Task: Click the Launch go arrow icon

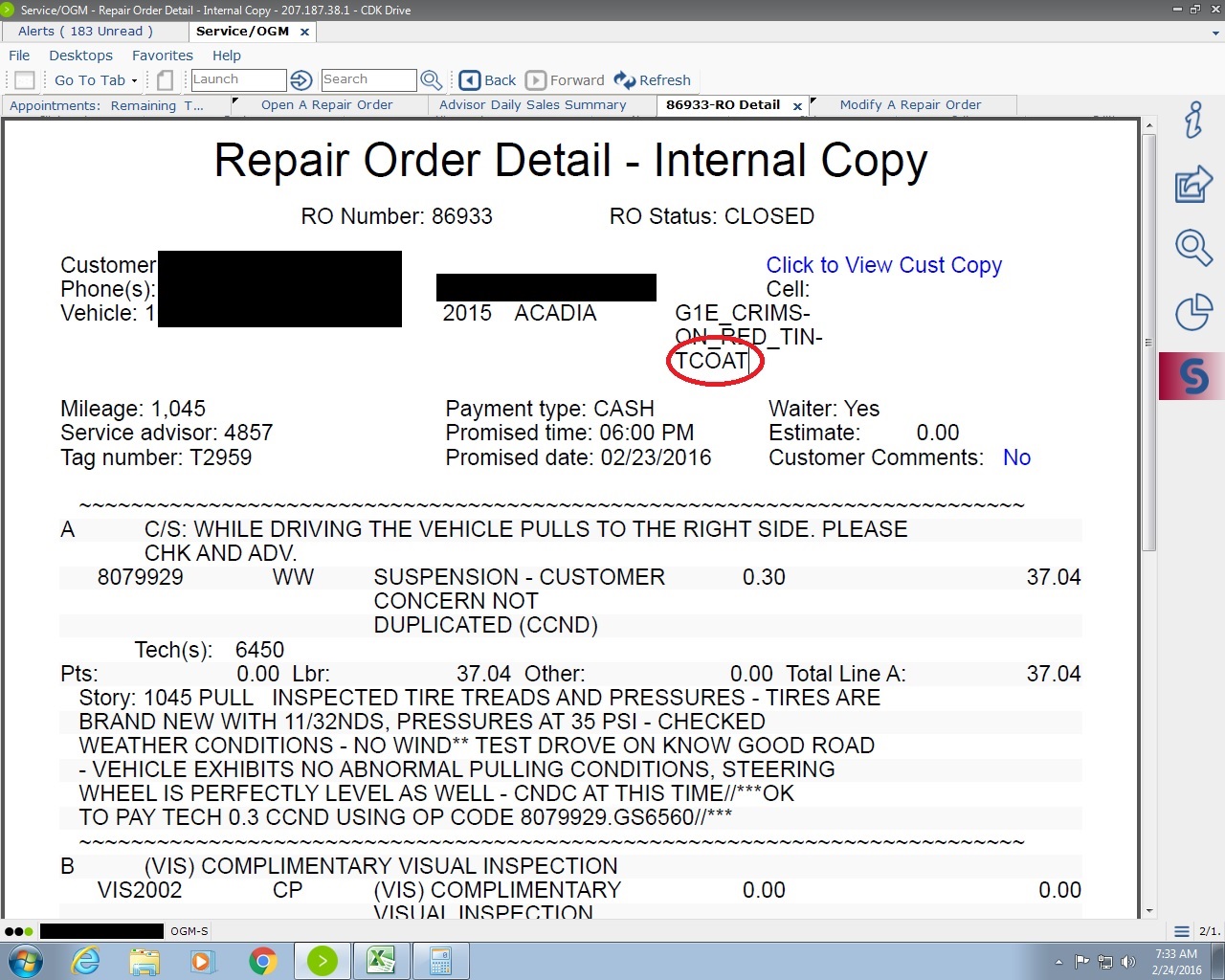Action: 301,80
